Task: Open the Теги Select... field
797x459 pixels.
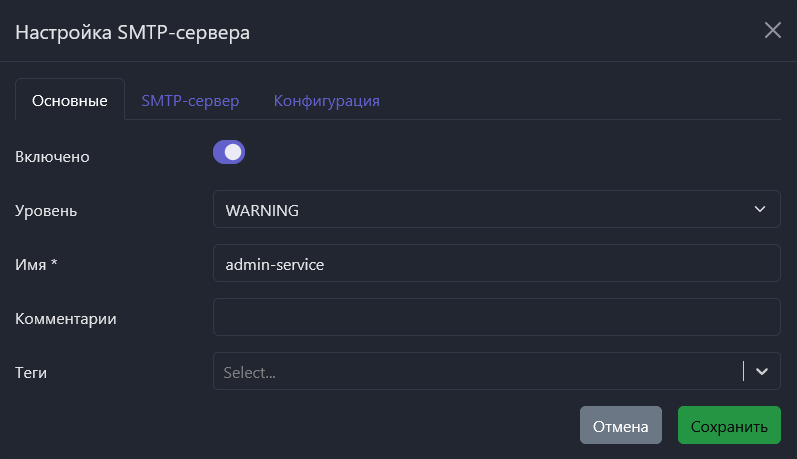Action: [477, 372]
